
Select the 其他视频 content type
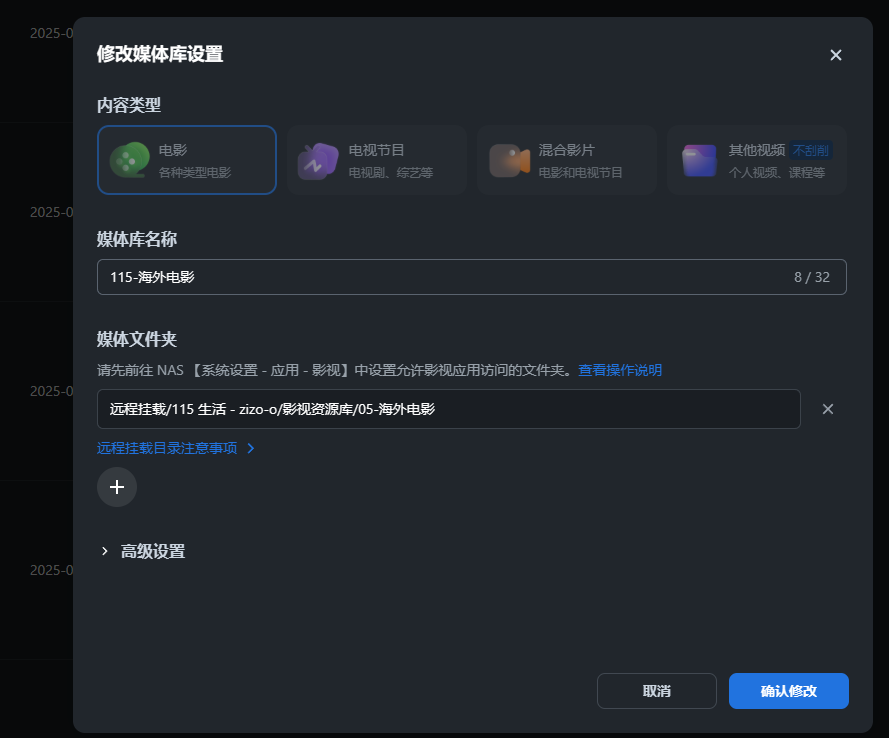[756, 160]
